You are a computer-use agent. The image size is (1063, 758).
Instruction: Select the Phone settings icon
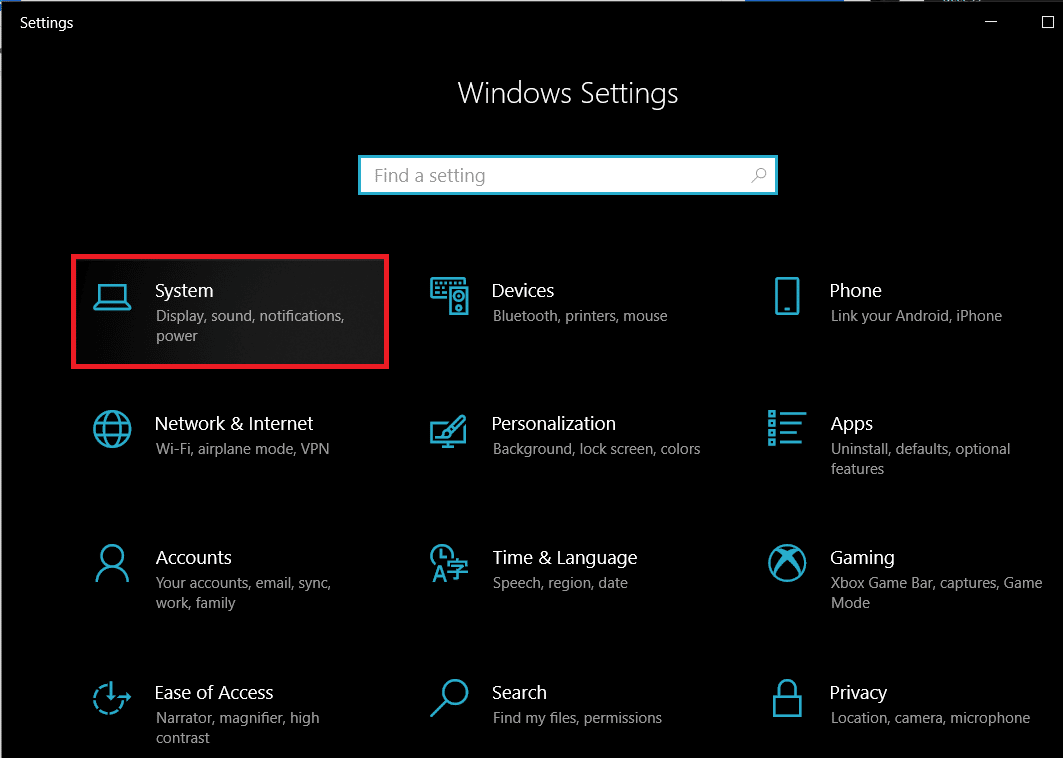click(x=787, y=297)
